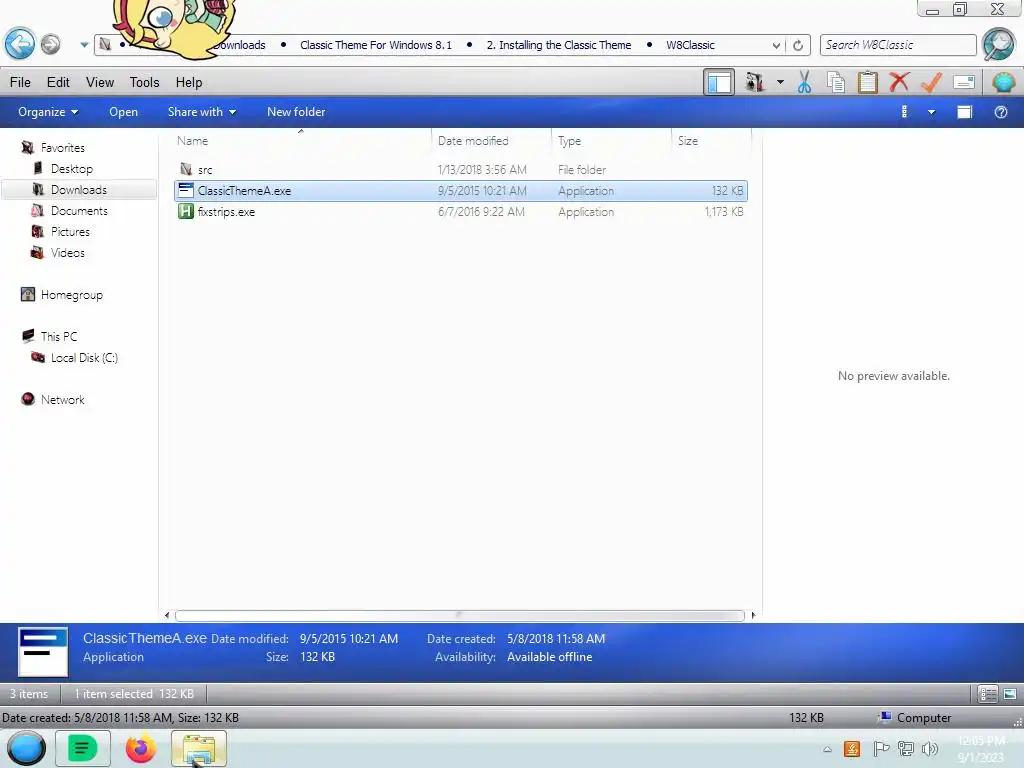This screenshot has width=1024, height=768.
Task: Click the Help question mark icon
Action: point(1000,112)
